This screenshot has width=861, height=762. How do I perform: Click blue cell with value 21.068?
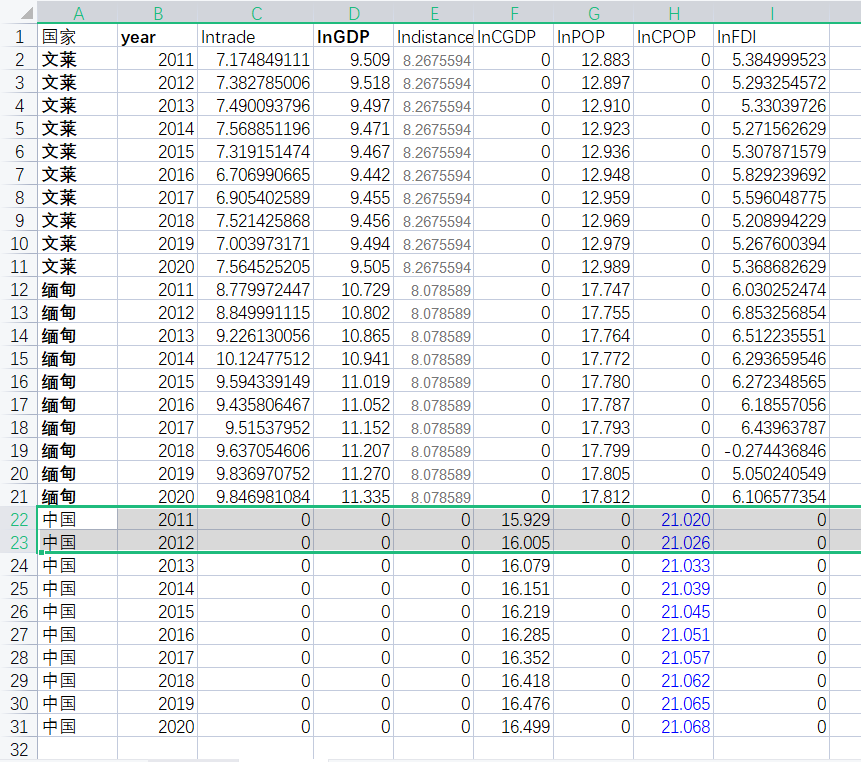(674, 726)
